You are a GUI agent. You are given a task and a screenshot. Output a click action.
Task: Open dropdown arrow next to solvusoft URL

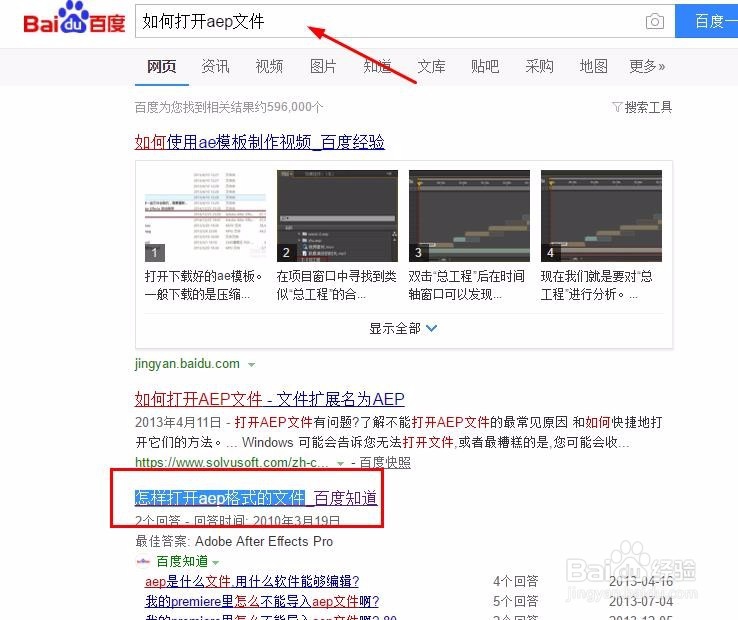pos(340,463)
